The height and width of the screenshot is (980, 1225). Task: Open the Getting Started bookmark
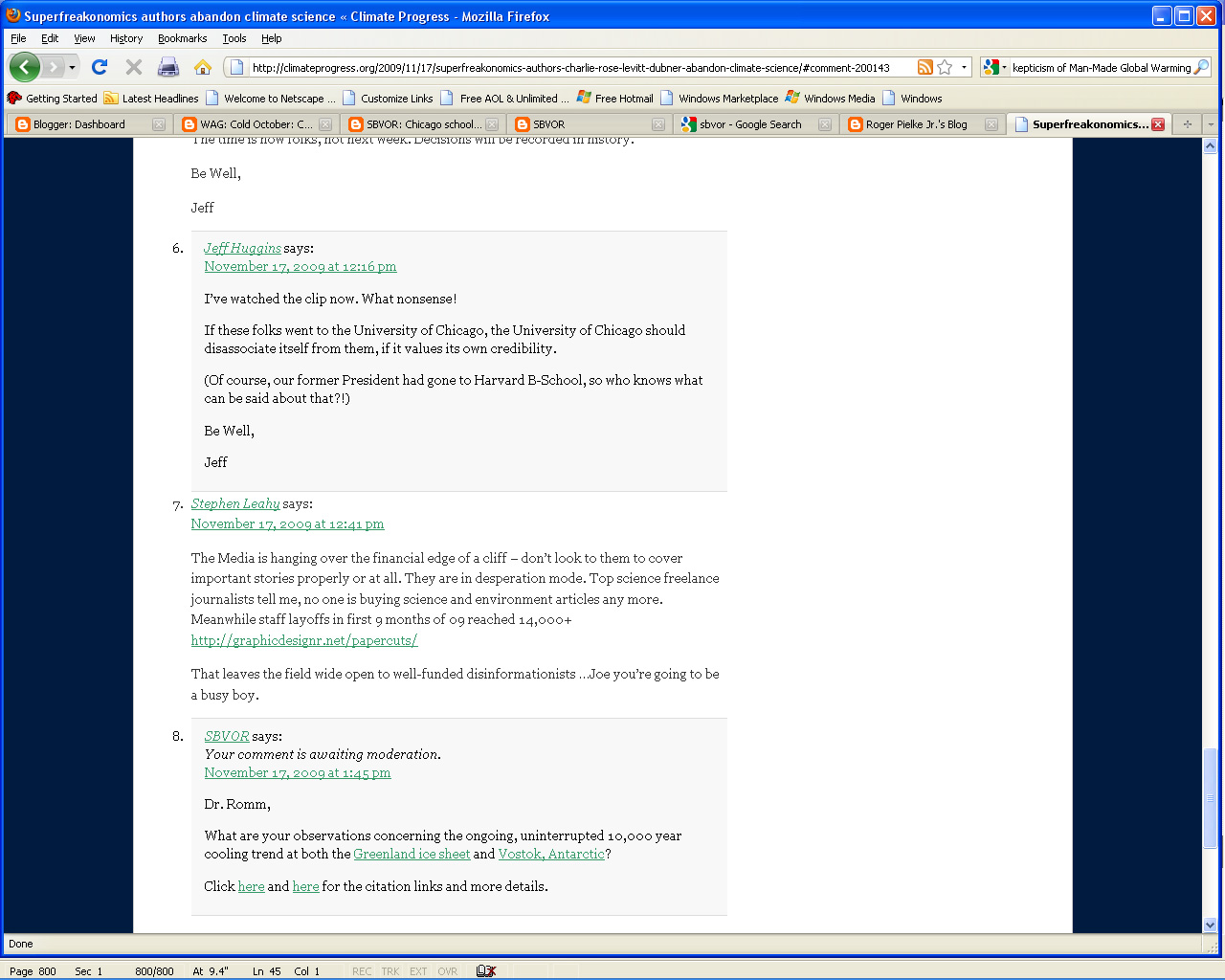coord(53,98)
